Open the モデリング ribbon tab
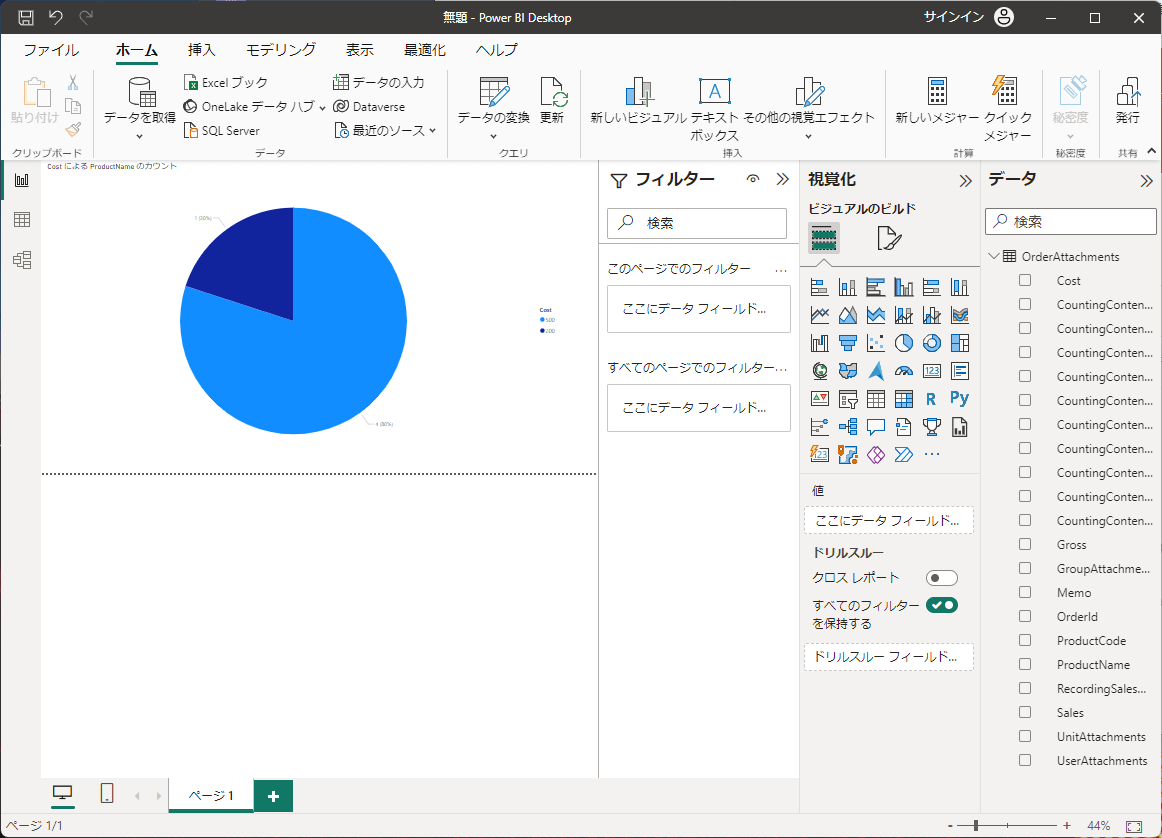1162x838 pixels. click(x=281, y=50)
